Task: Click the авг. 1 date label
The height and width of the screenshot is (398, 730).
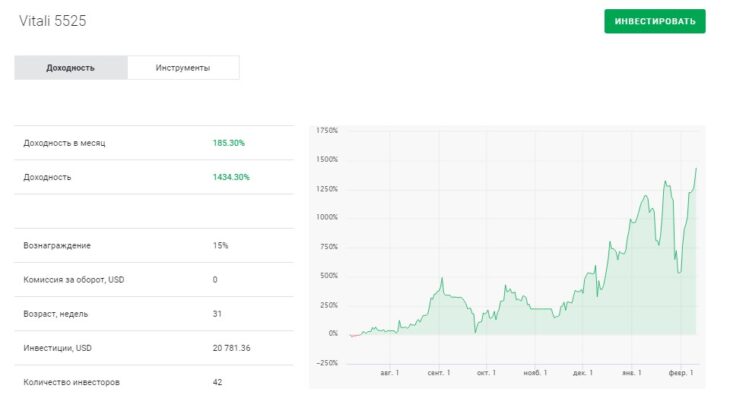Action: pos(390,372)
